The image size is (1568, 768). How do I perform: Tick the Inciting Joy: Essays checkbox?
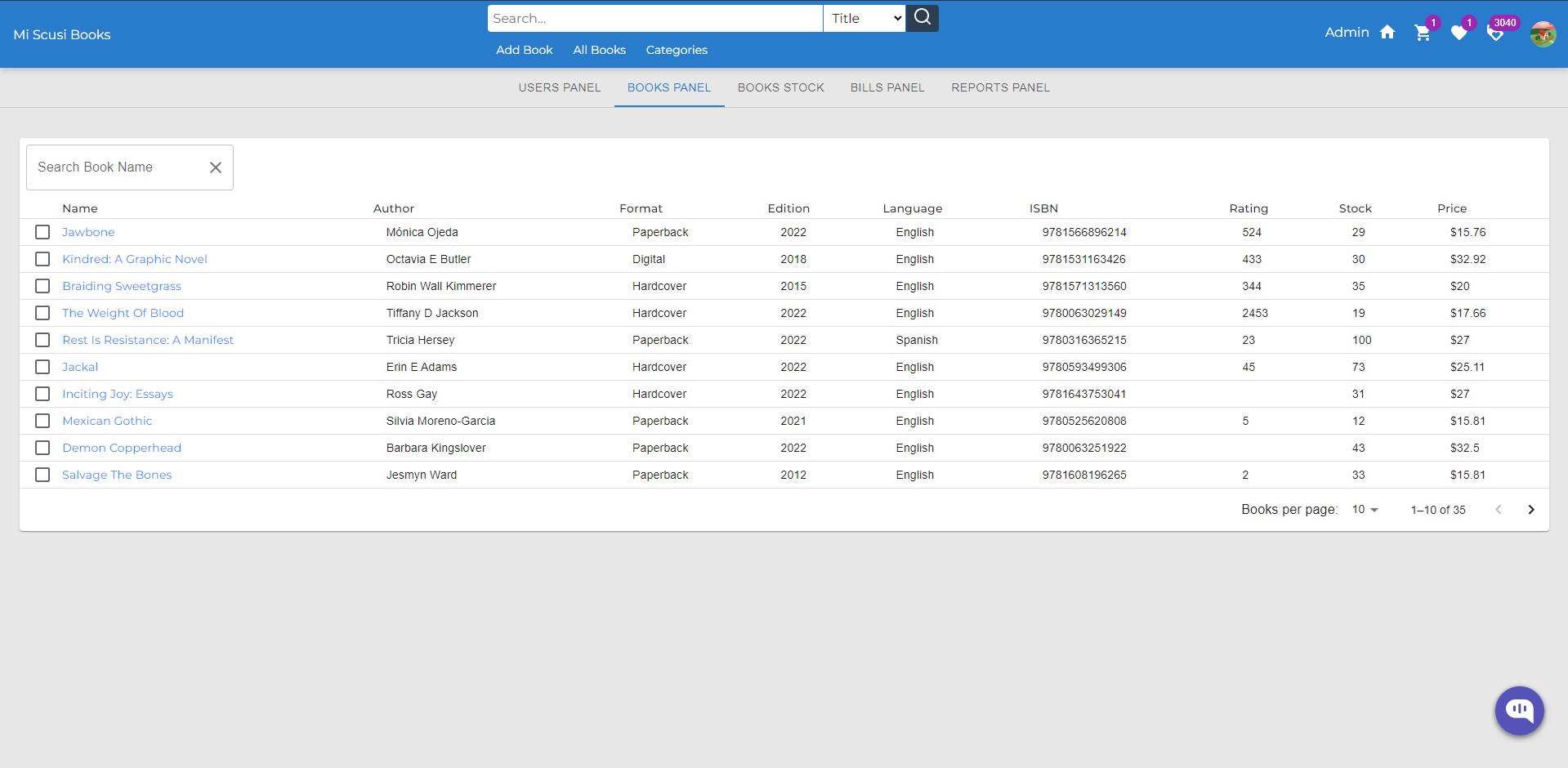point(42,394)
